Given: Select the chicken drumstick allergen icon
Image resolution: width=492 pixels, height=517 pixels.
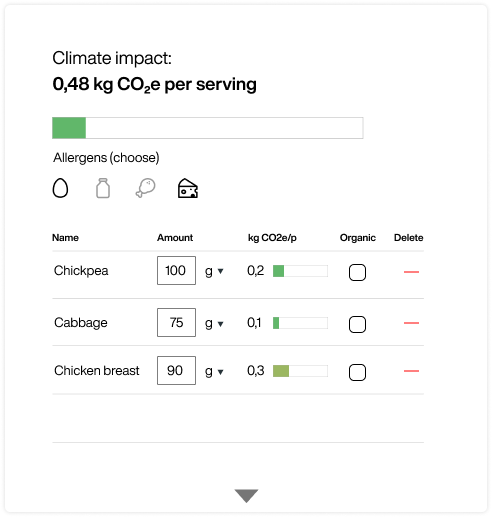Looking at the screenshot, I should pyautogui.click(x=145, y=188).
